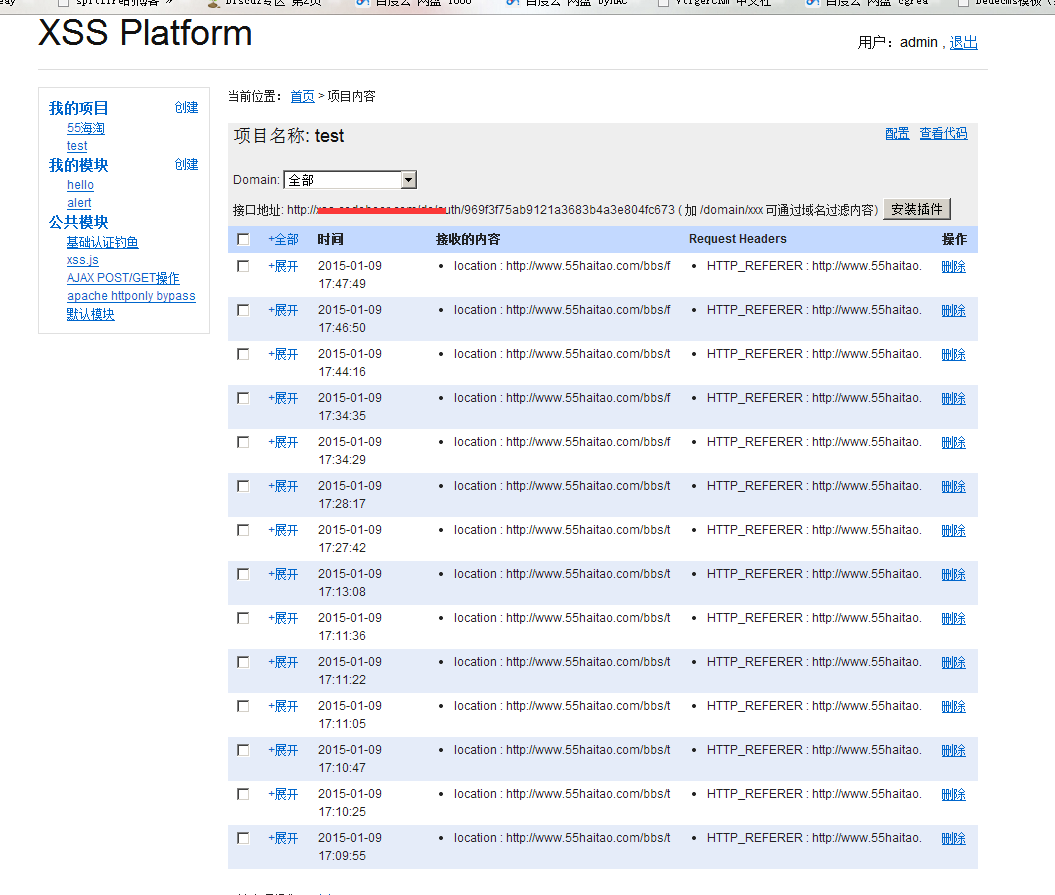This screenshot has width=1055, height=895.
Task: Delete the 17:44:16 record
Action: click(x=953, y=355)
